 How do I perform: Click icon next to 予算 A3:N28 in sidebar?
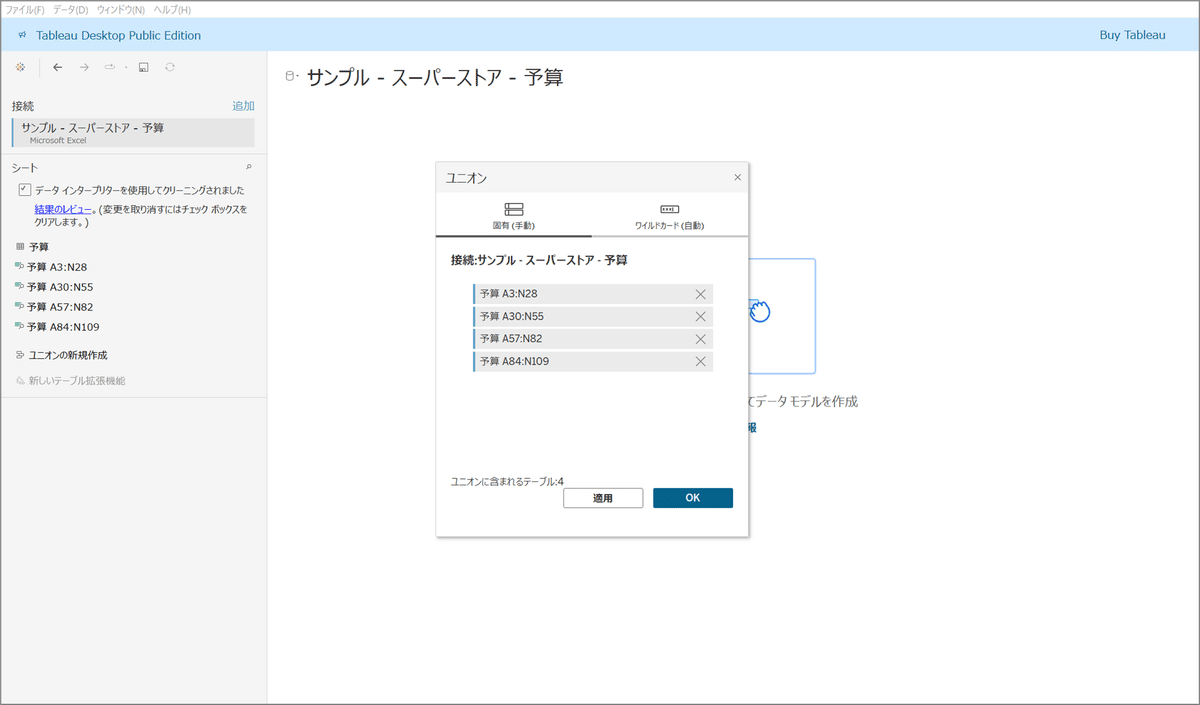[x=20, y=266]
